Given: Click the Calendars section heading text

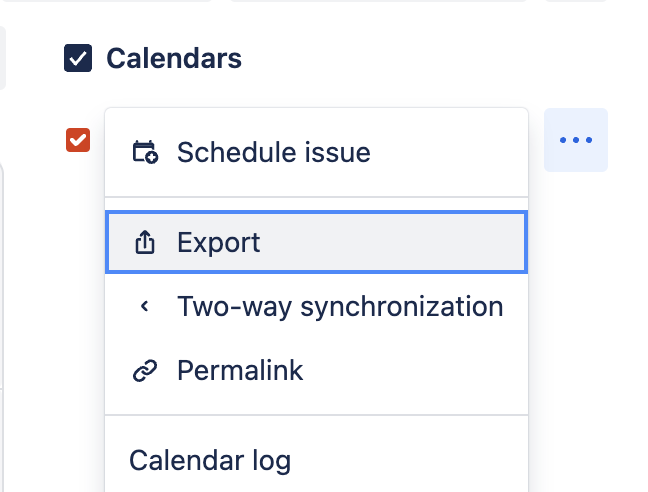Looking at the screenshot, I should click(x=174, y=58).
